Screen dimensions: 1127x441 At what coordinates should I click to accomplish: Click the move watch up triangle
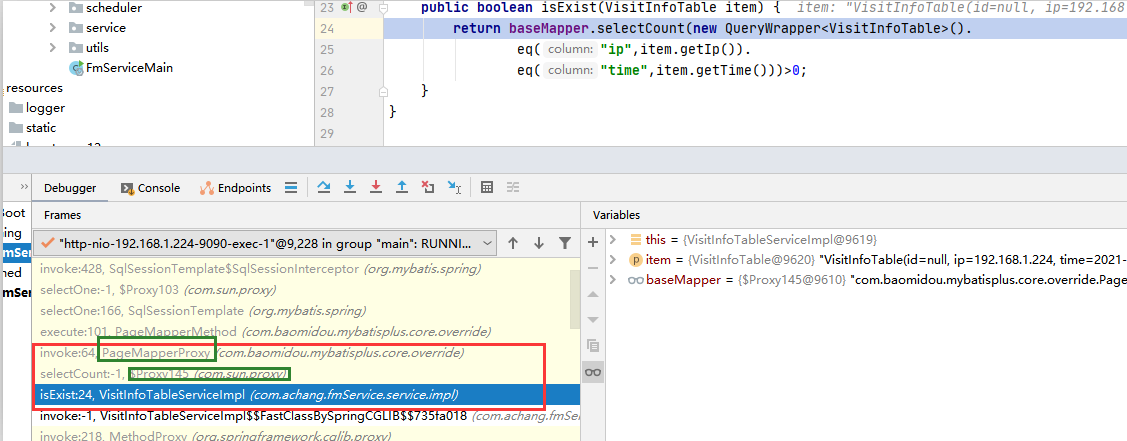click(593, 294)
